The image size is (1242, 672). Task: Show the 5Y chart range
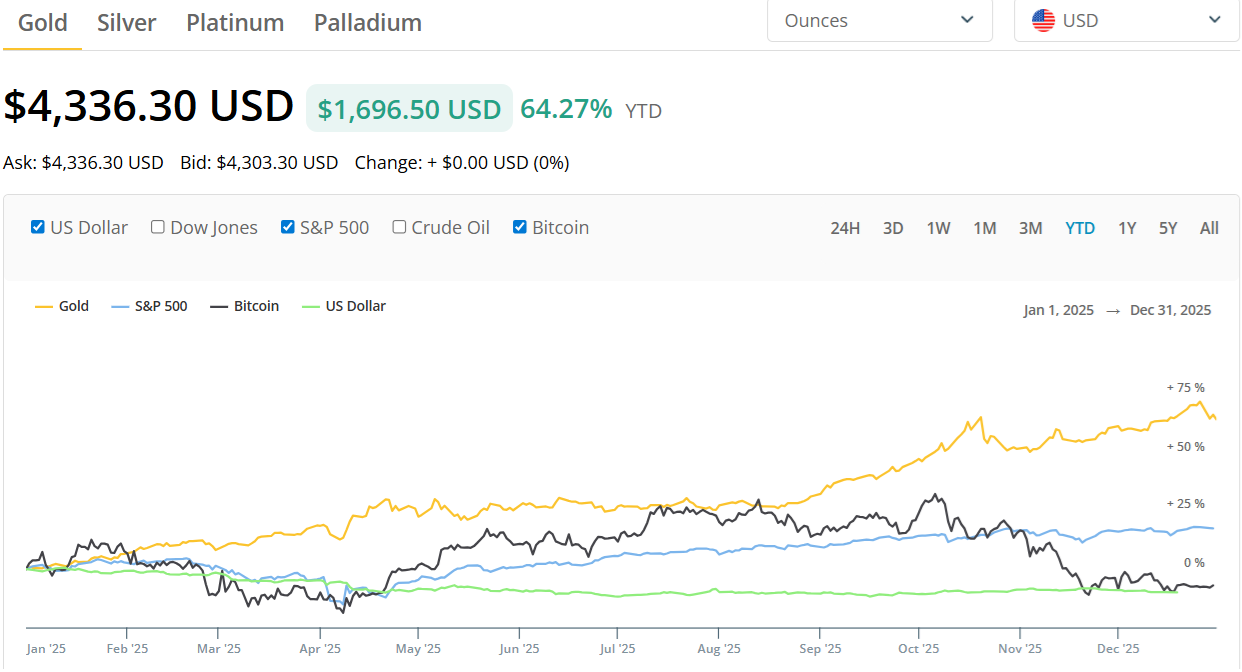(x=1168, y=228)
